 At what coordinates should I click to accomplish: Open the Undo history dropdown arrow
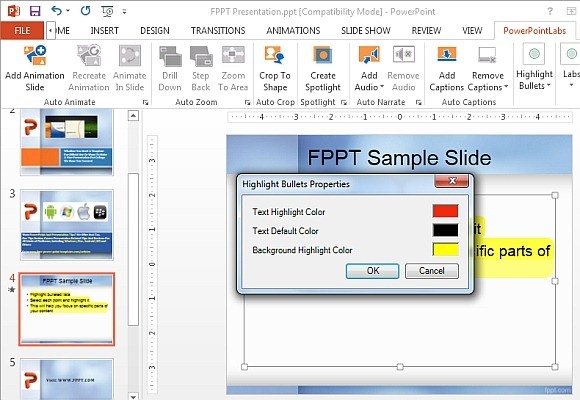click(x=68, y=11)
